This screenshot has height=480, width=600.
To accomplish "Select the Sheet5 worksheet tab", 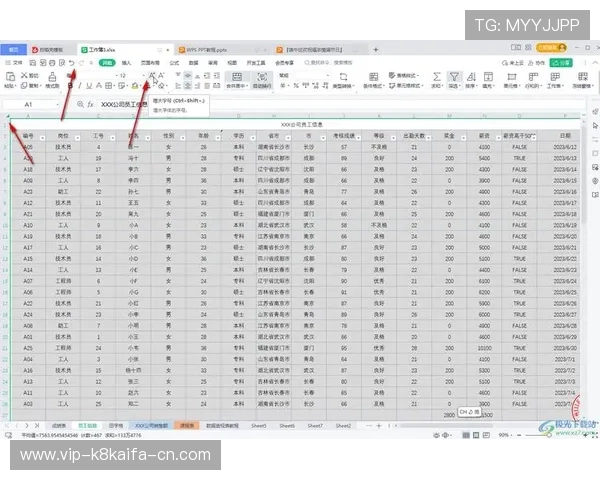I will click(x=259, y=425).
